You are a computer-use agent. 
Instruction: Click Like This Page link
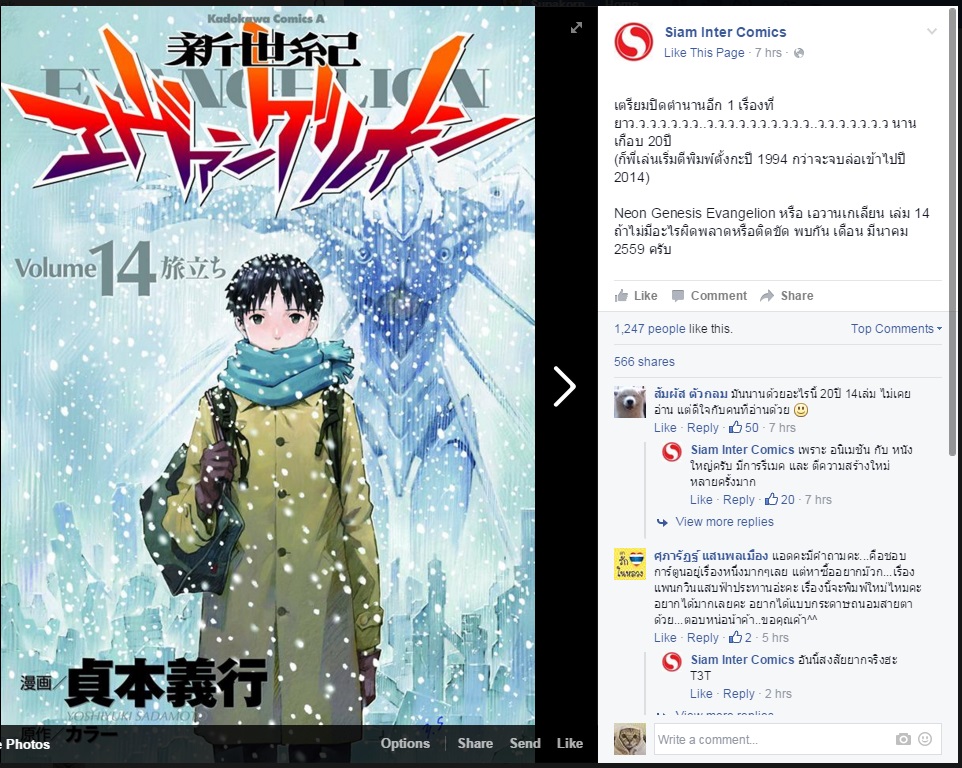pyautogui.click(x=704, y=53)
